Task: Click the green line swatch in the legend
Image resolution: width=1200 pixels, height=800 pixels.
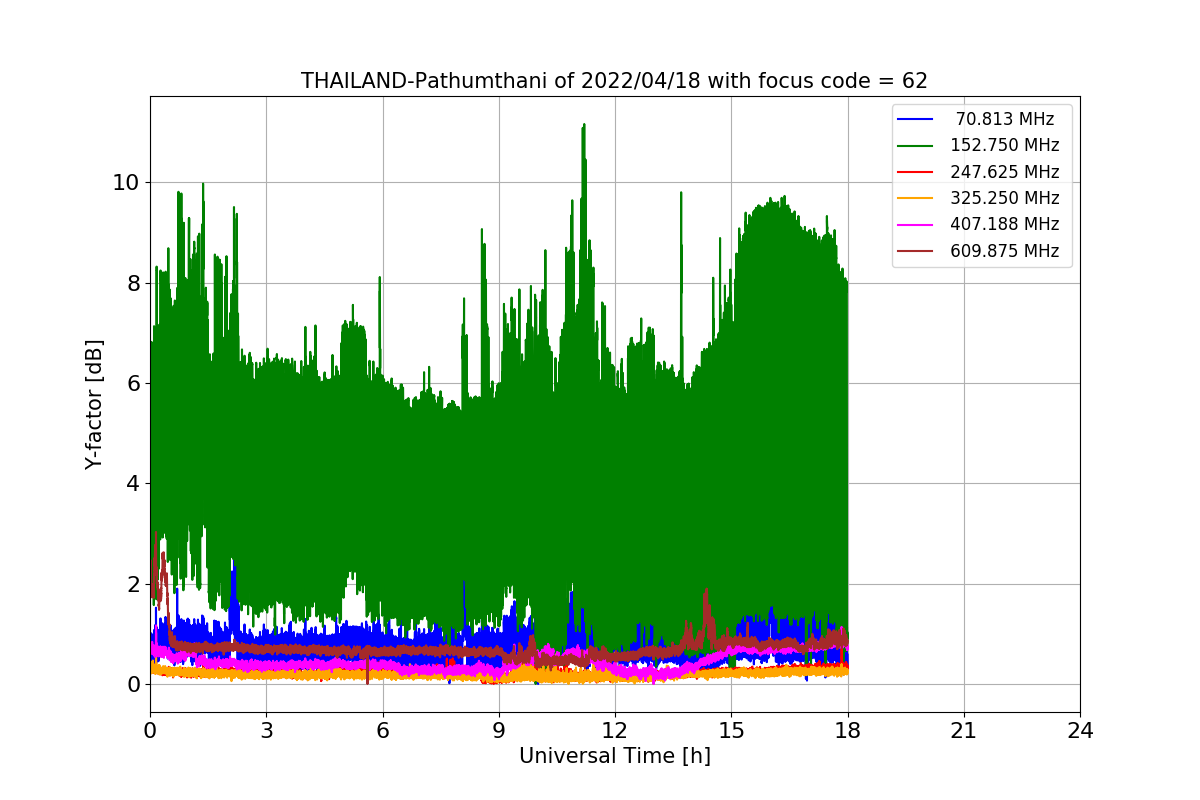Action: pyautogui.click(x=915, y=146)
